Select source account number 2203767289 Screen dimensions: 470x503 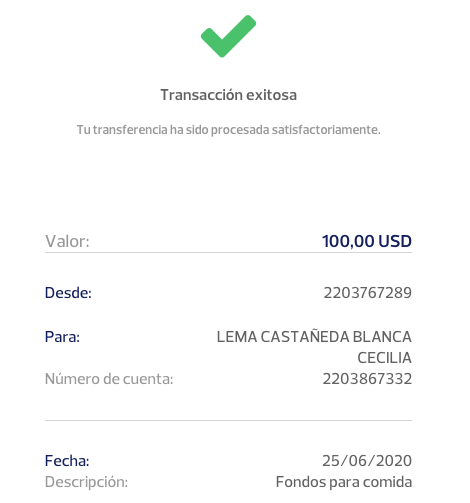(x=368, y=293)
